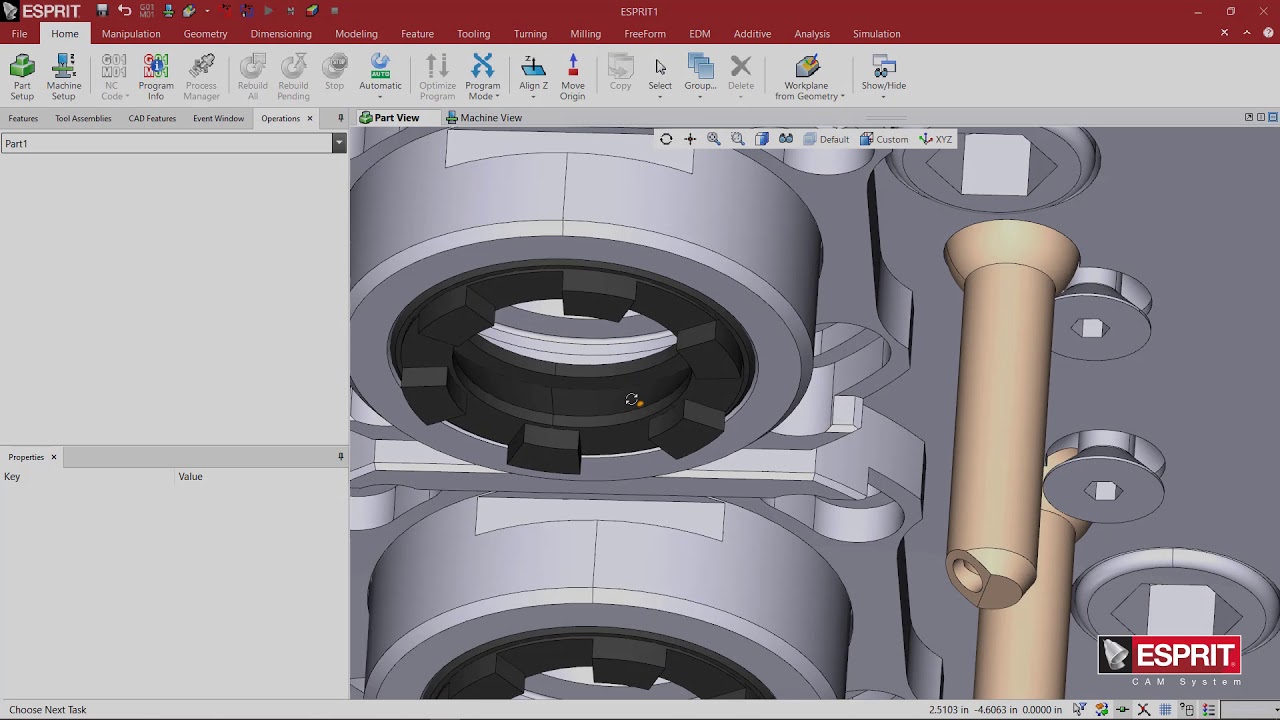Open the Tool Assemblies tab
The image size is (1280, 720).
click(x=83, y=118)
